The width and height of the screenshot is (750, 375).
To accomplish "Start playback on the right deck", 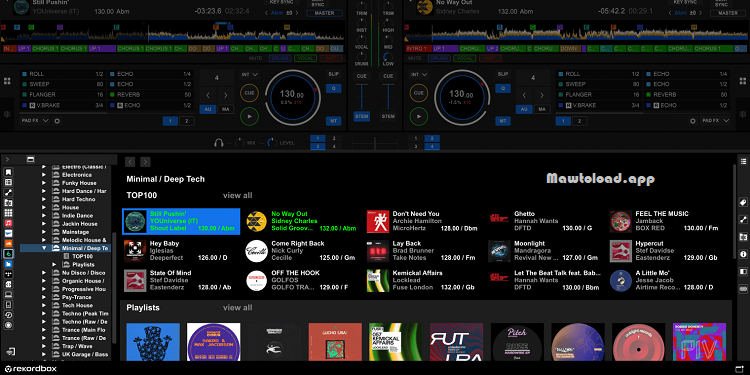I will point(419,116).
